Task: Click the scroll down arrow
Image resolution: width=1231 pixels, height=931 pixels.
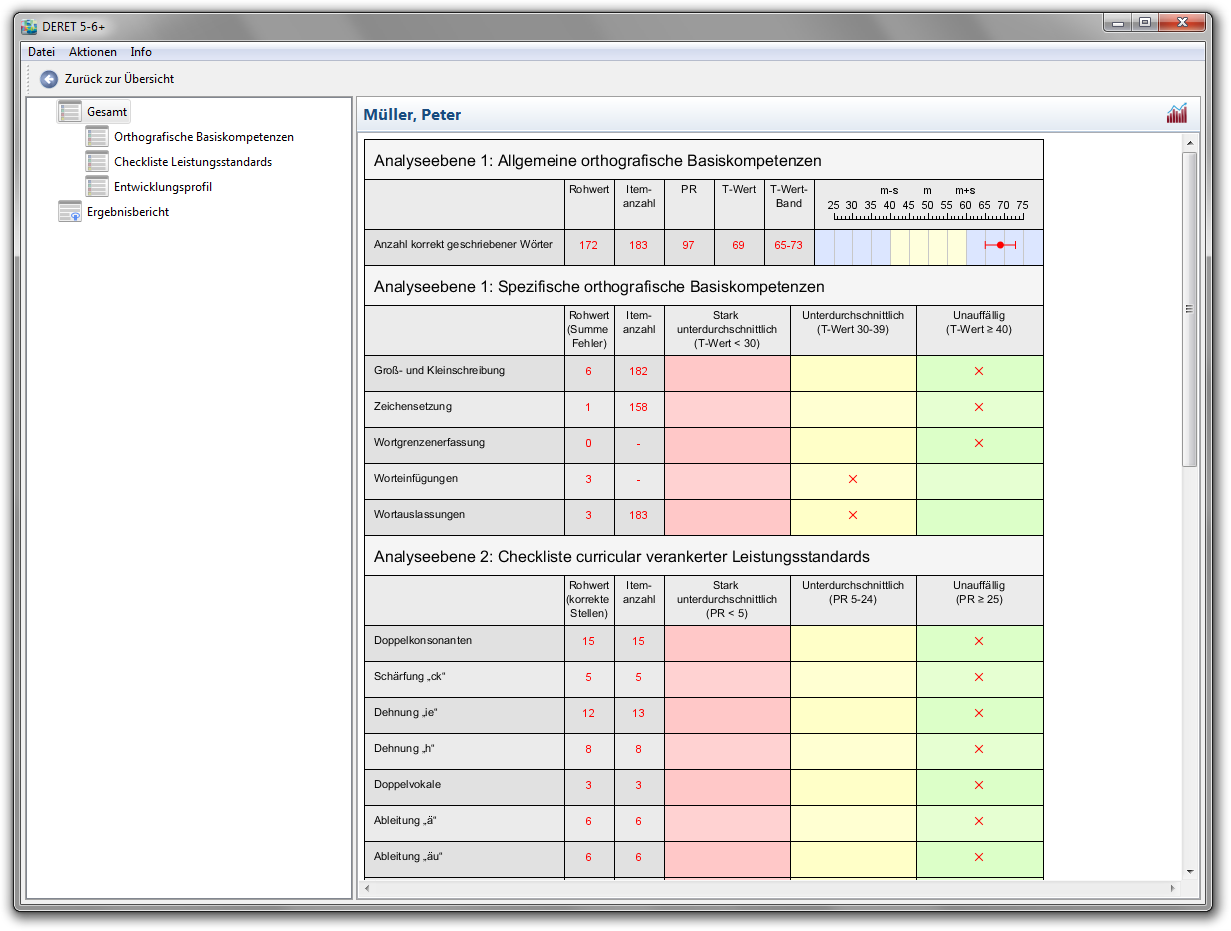Action: [x=1189, y=871]
